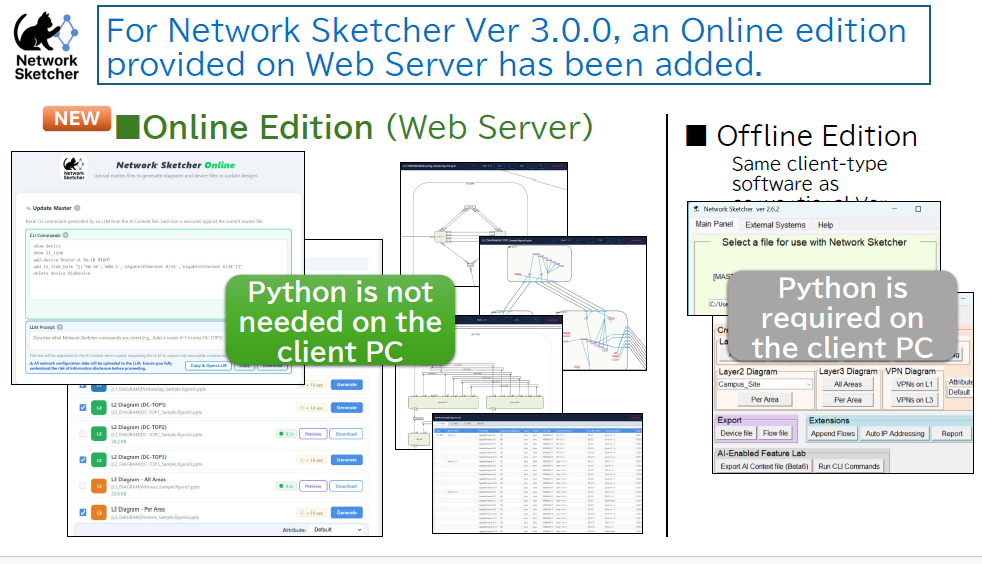Click the Append Flows extension button

point(833,433)
